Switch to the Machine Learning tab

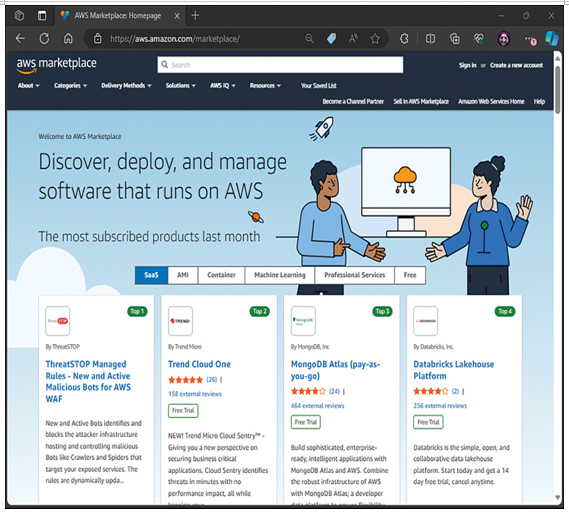(280, 275)
